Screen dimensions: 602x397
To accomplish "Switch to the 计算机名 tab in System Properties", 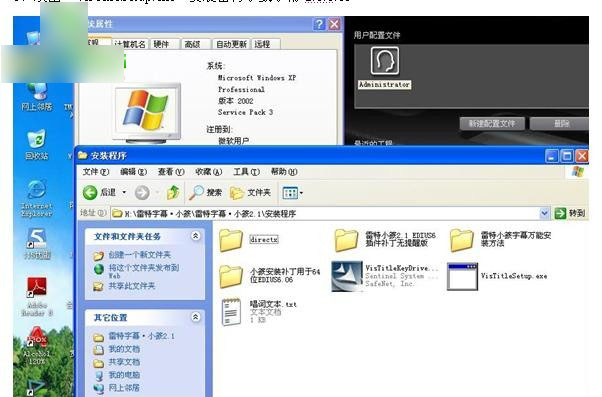I will tap(131, 44).
